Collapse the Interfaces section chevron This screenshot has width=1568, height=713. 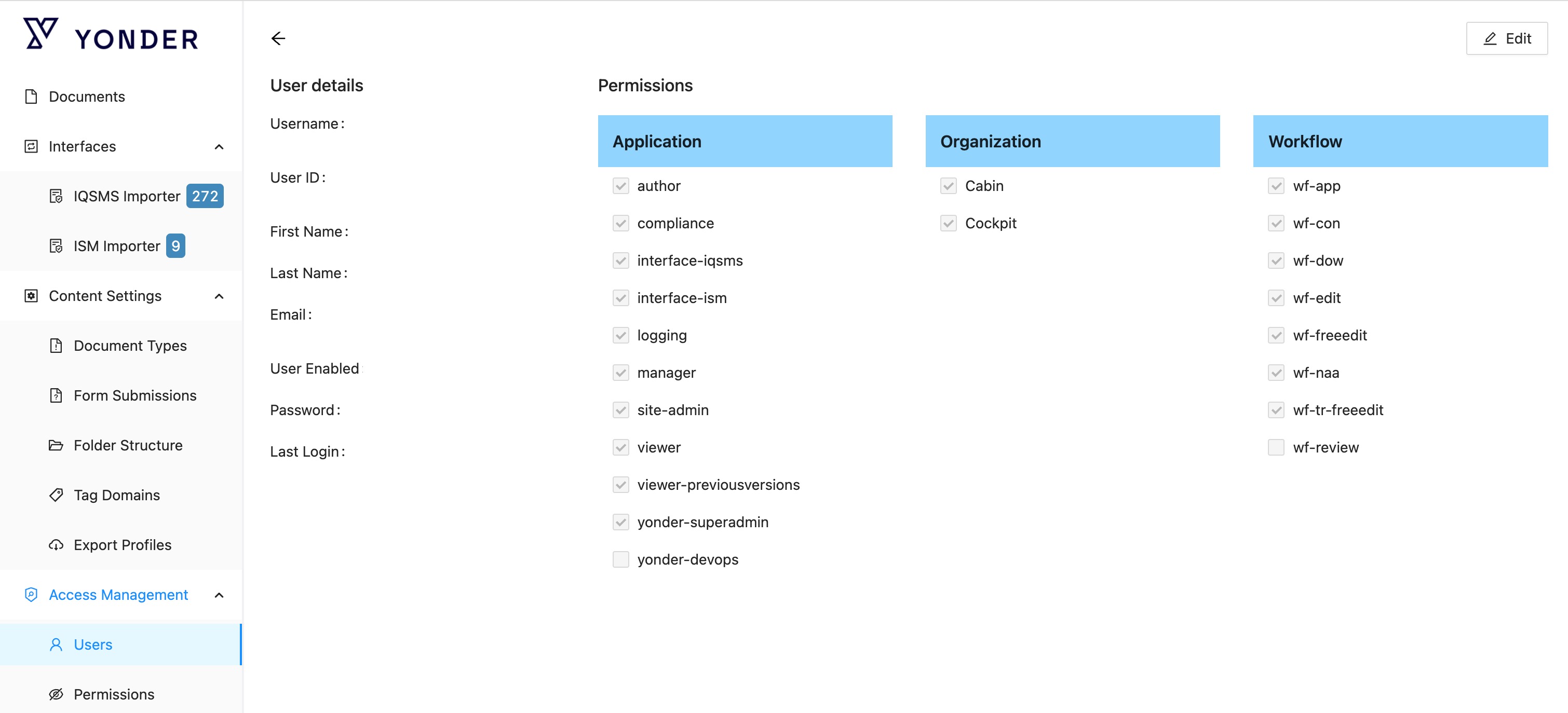coord(219,147)
